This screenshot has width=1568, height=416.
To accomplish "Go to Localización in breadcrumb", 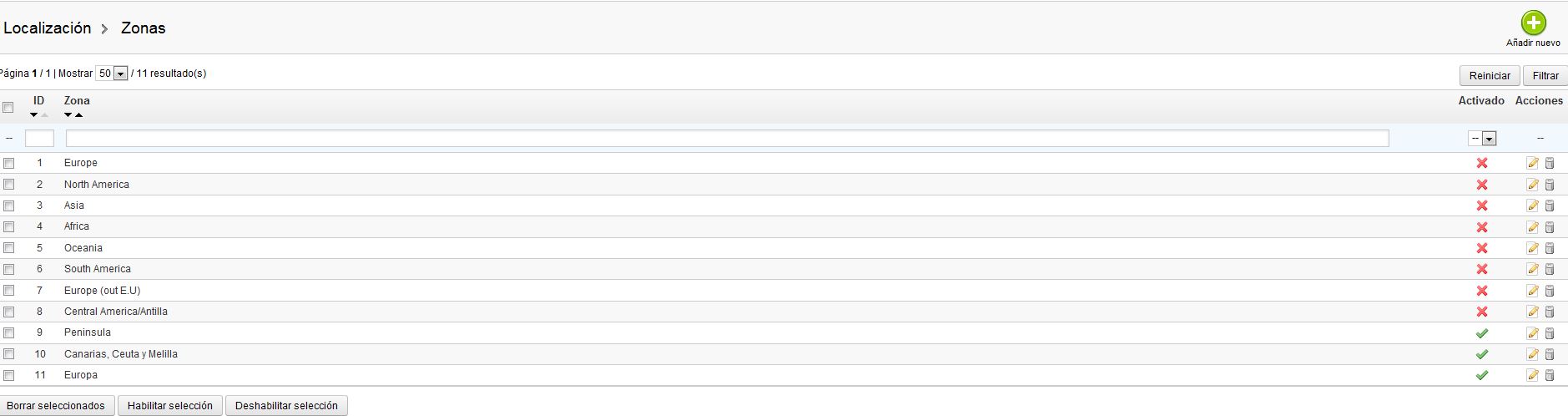I will click(48, 28).
